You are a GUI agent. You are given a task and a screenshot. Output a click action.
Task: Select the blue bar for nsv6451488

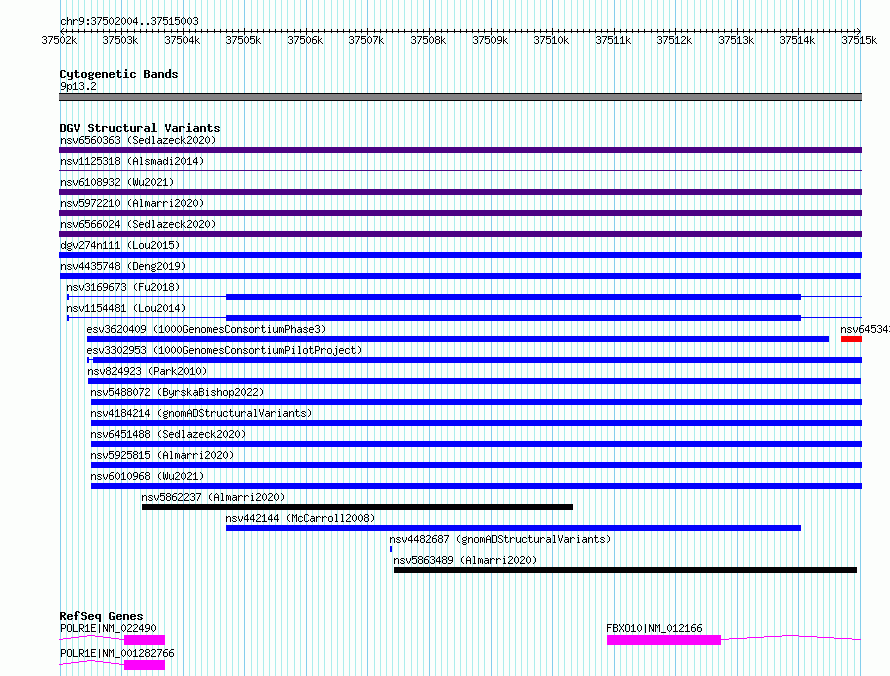point(476,444)
